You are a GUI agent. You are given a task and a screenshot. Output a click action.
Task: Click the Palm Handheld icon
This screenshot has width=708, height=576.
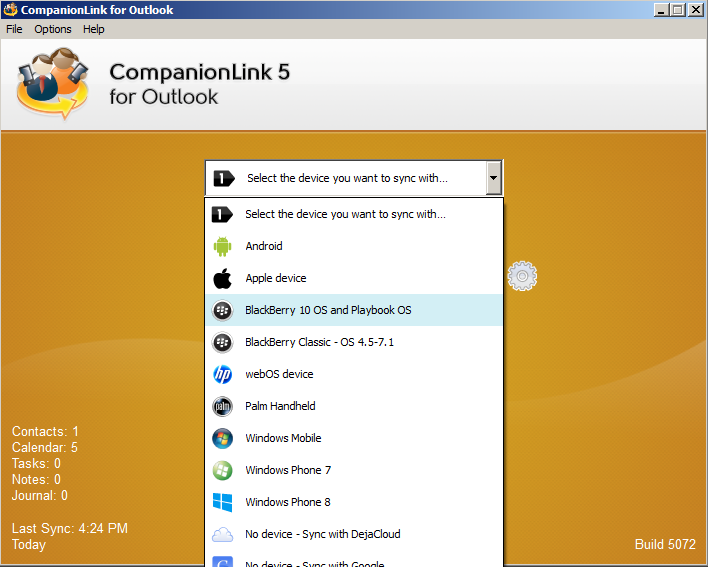(223, 406)
